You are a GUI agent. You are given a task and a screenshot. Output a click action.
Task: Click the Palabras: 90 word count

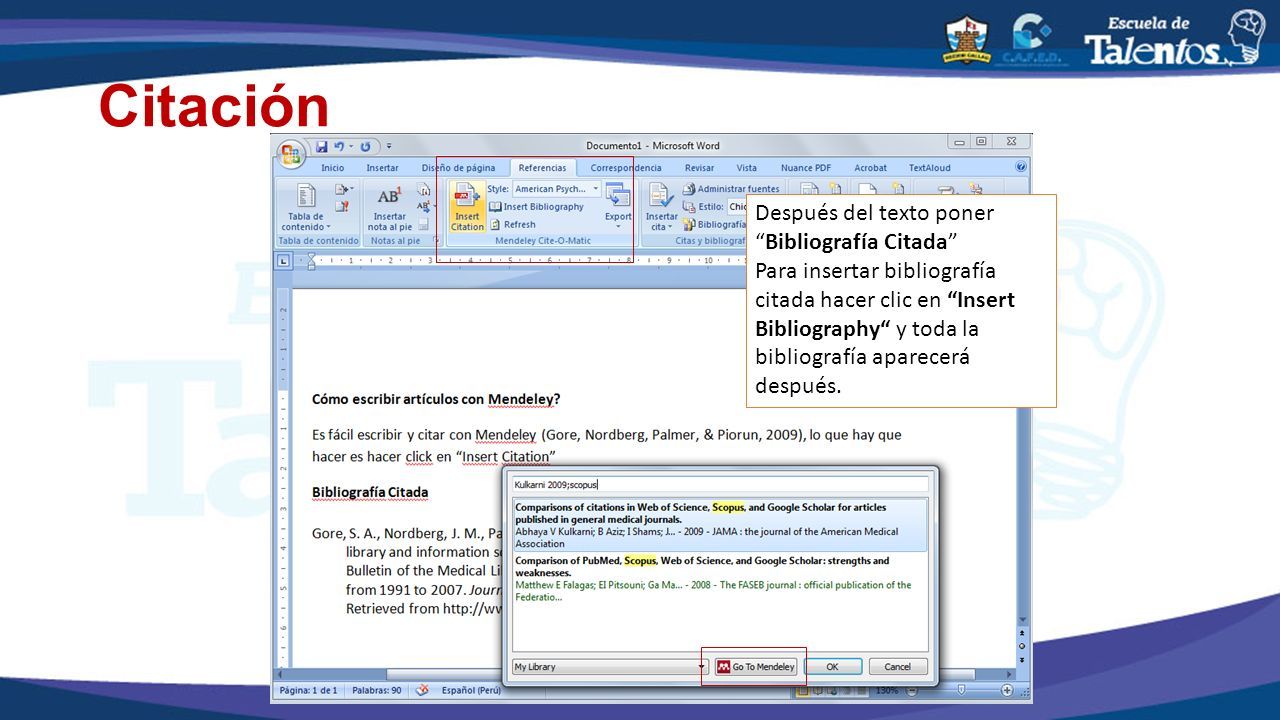coord(376,690)
